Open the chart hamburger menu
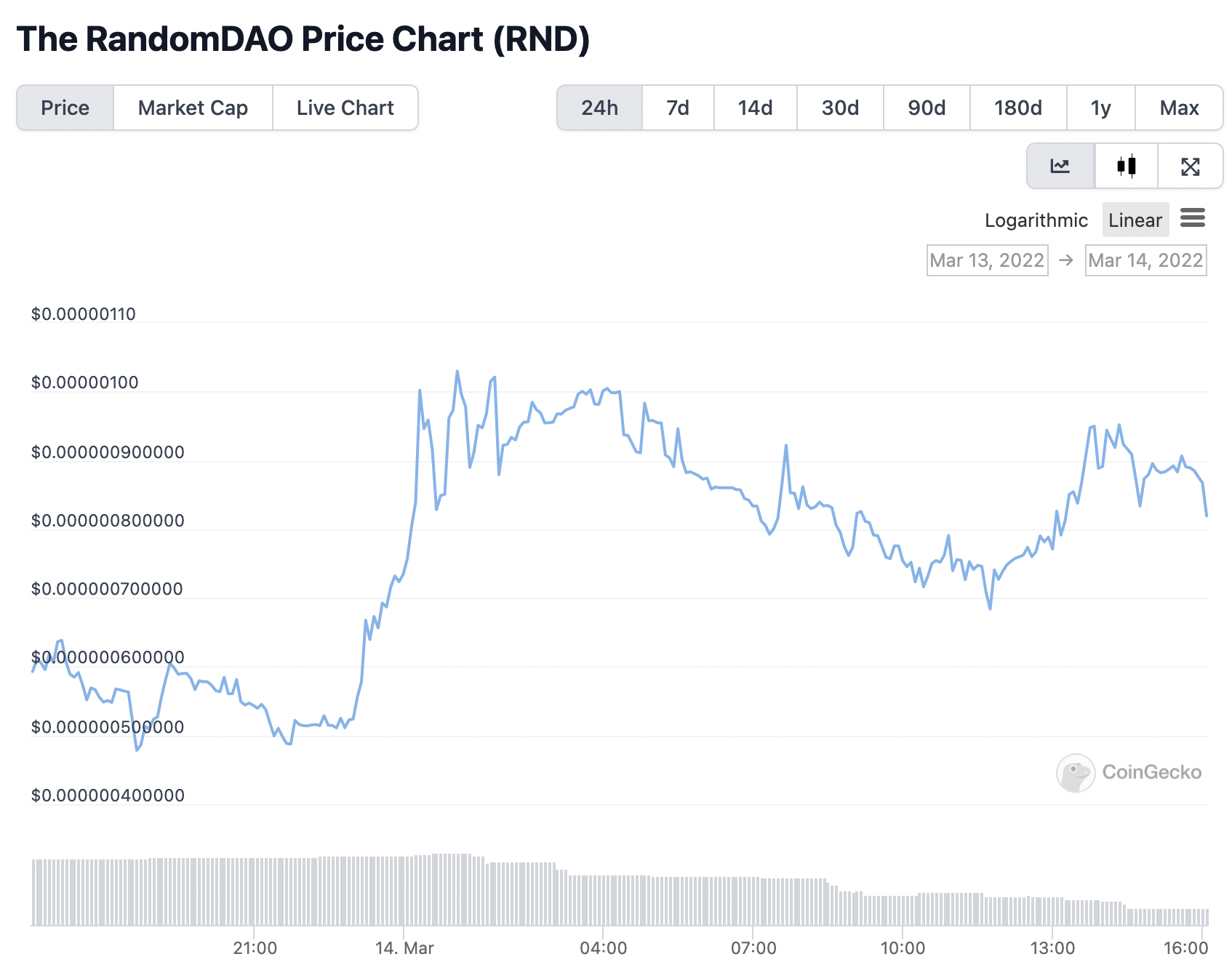 [1193, 217]
